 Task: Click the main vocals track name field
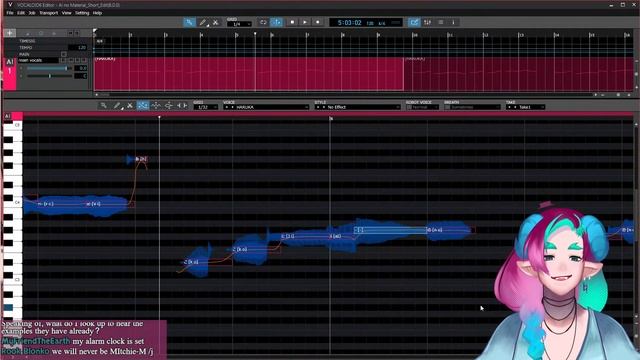pos(38,60)
